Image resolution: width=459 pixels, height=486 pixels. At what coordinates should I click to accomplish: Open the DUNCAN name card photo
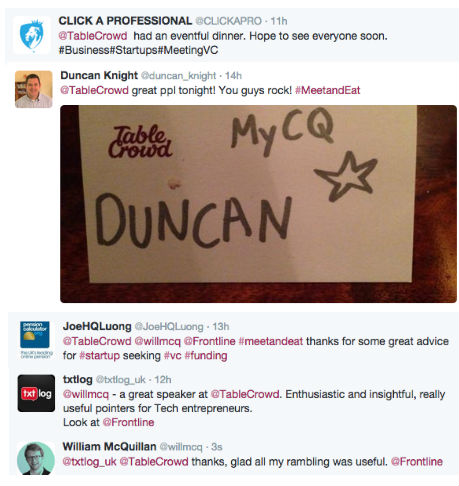coord(258,204)
